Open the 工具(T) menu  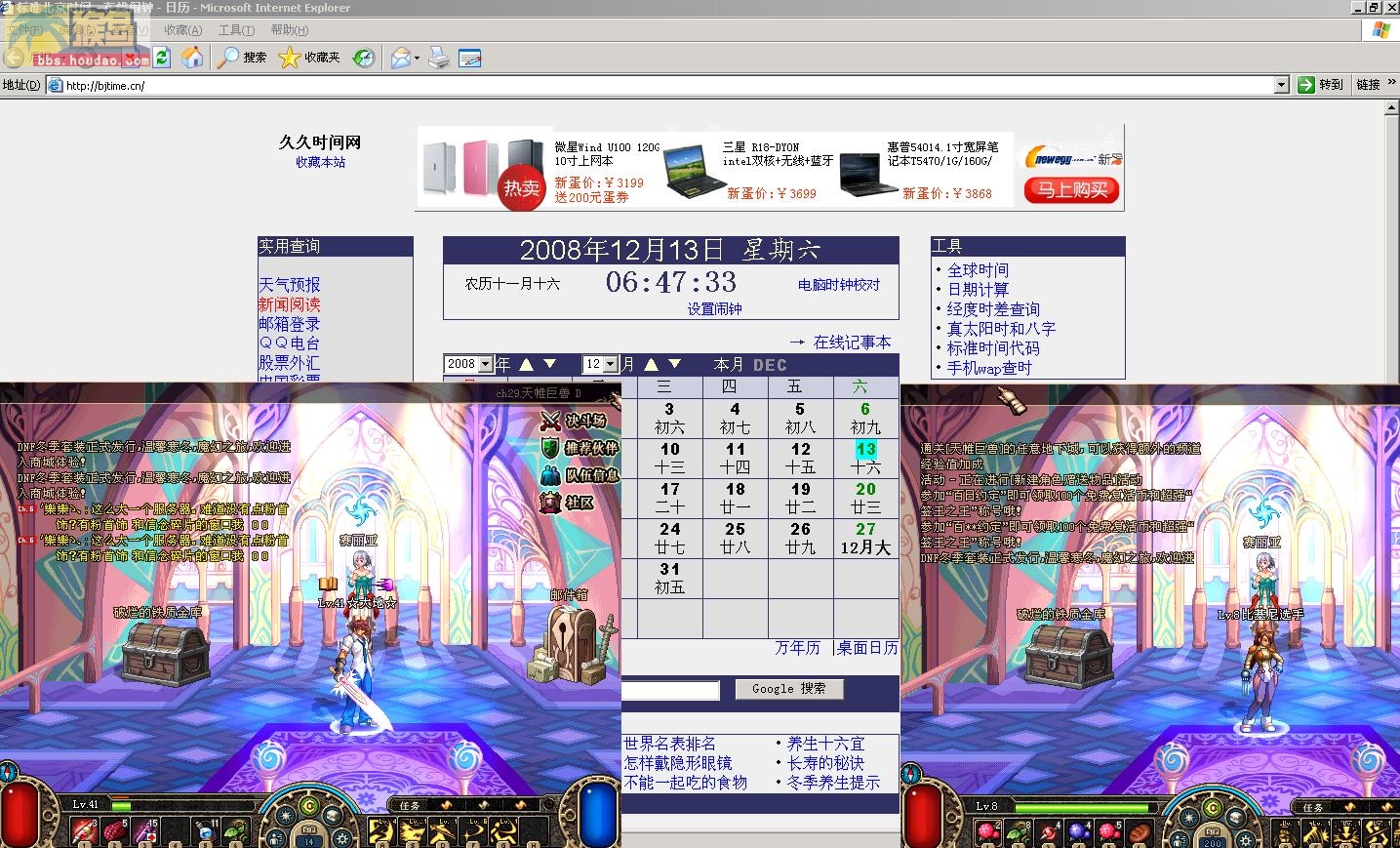click(x=236, y=30)
